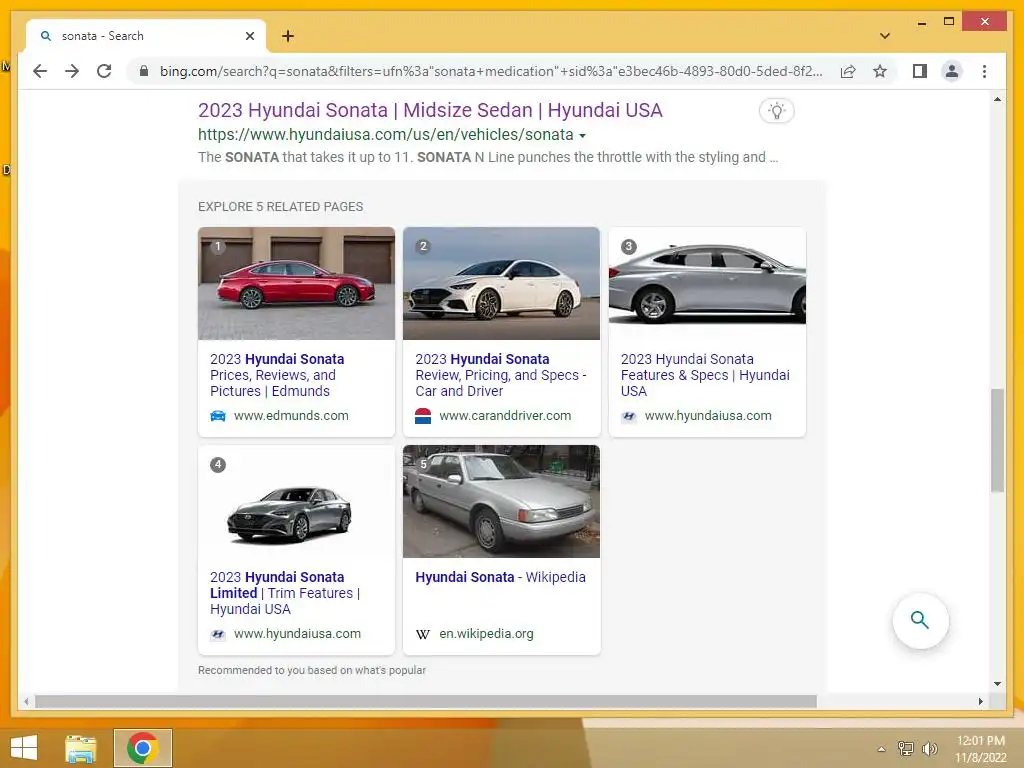Open the Chrome three-dot menu
Image resolution: width=1024 pixels, height=768 pixels.
click(x=984, y=71)
